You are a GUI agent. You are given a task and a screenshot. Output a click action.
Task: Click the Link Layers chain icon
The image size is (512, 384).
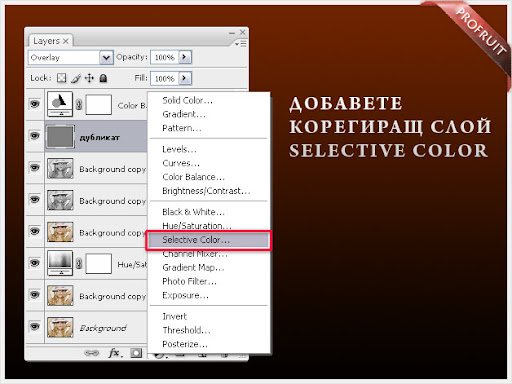coord(92,353)
